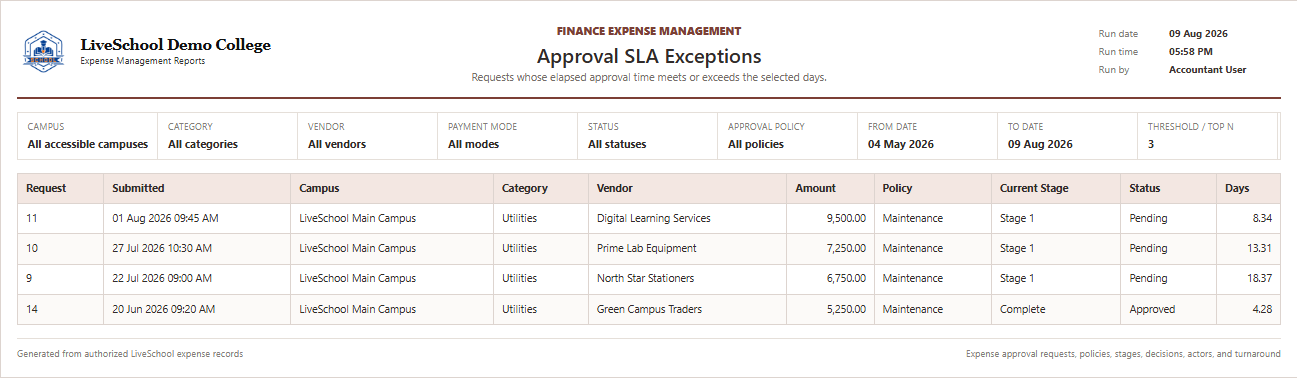Click vendor Digital Learning Services
This screenshot has height=378, width=1298.
pos(654,218)
